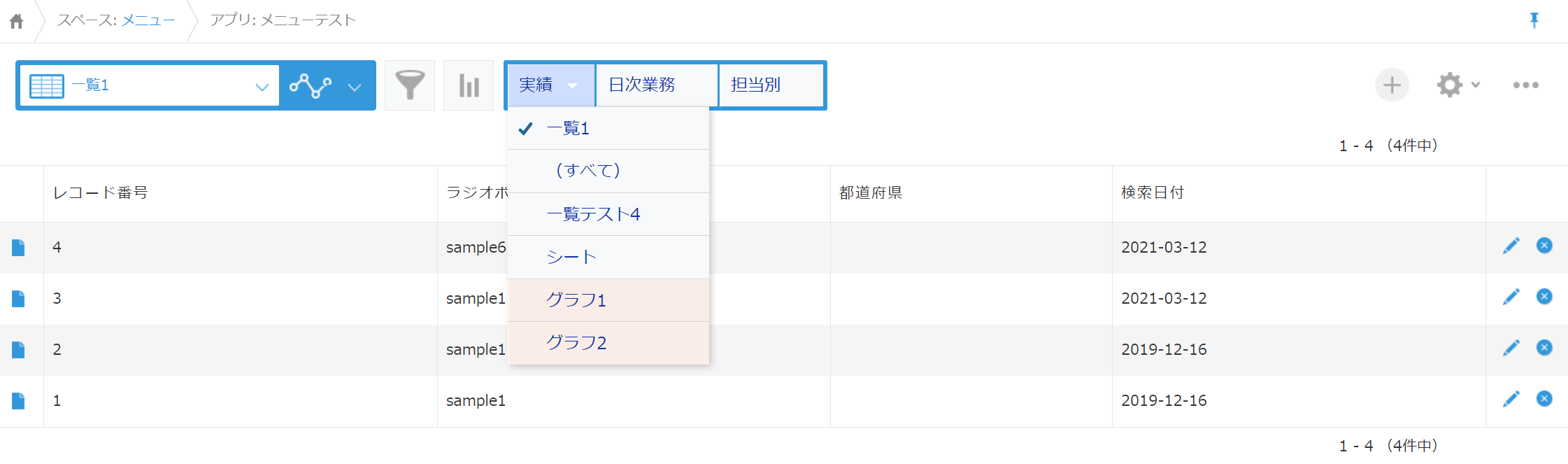The image size is (1568, 464).
Task: Click the home icon in breadcrumb
Action: 17,21
